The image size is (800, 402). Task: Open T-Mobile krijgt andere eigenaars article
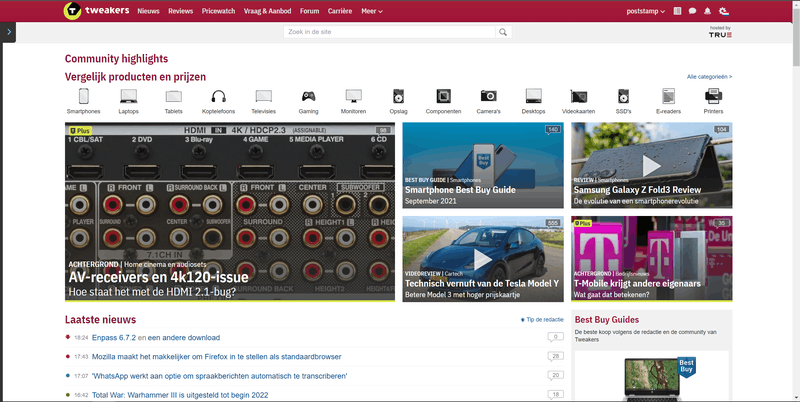(652, 259)
